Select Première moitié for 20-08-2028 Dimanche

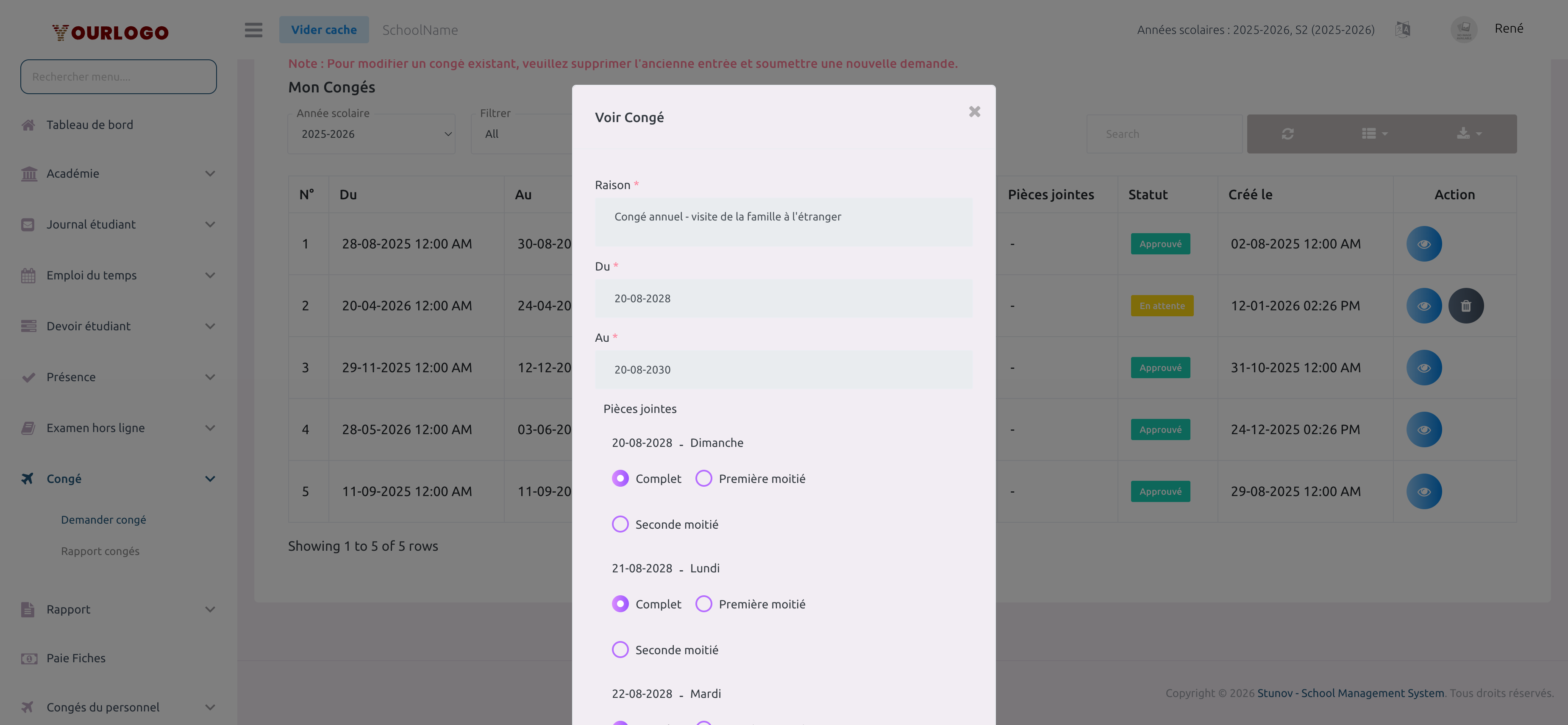(703, 479)
